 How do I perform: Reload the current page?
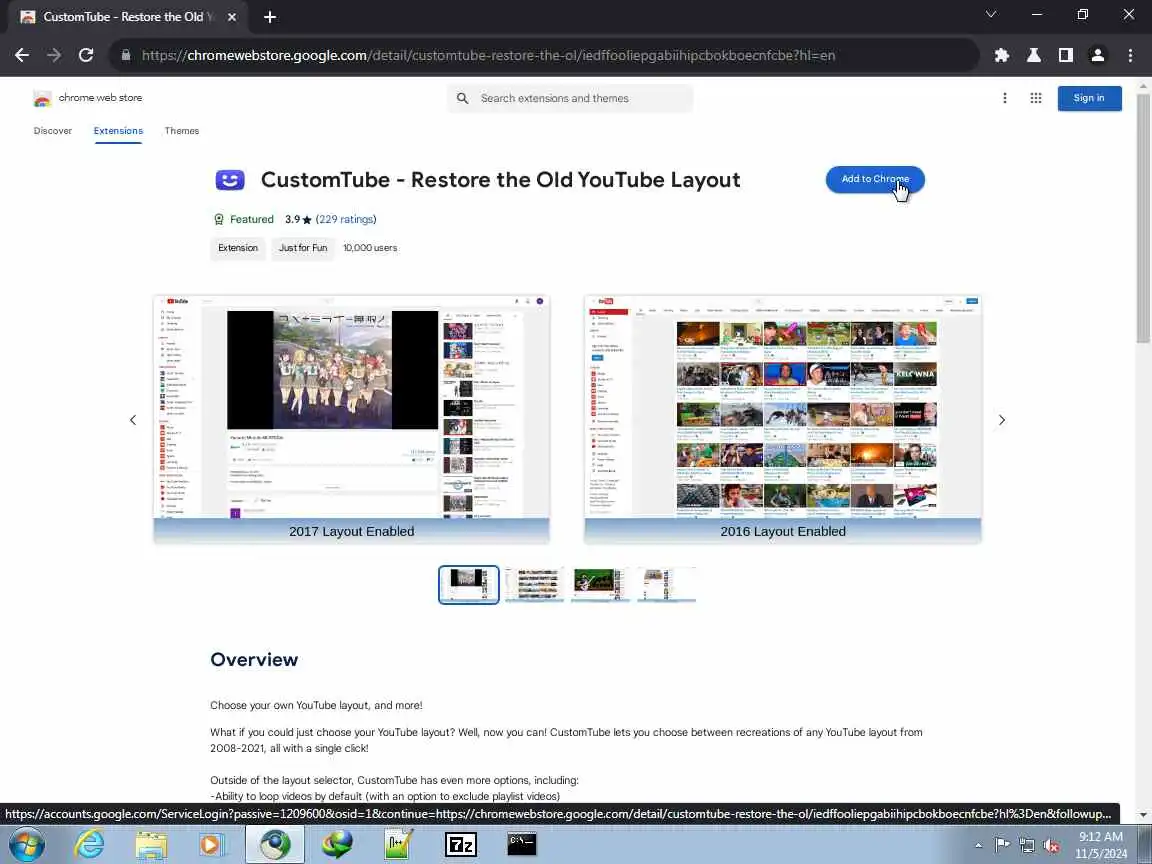tap(86, 55)
